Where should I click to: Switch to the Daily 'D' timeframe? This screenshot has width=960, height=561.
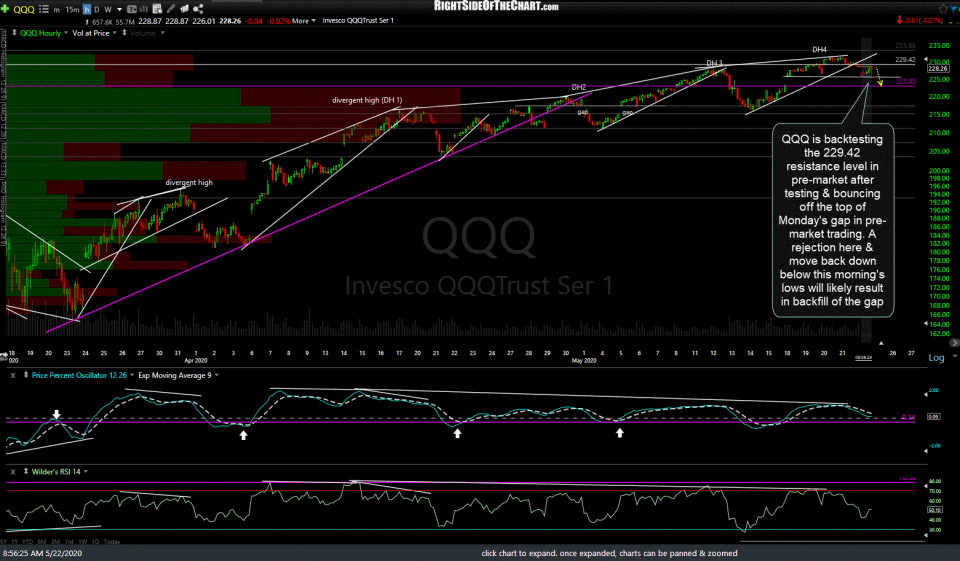tap(97, 9)
